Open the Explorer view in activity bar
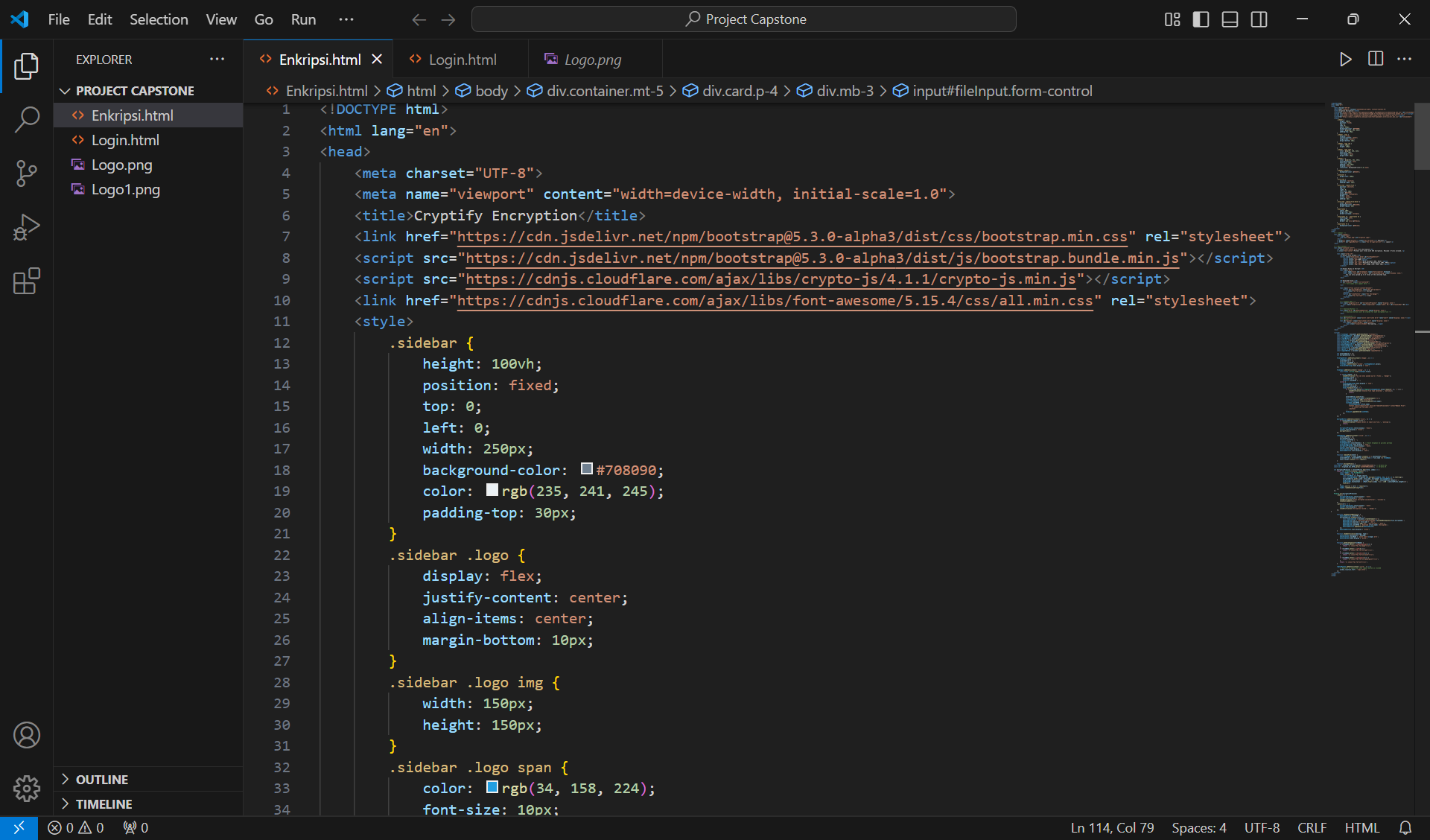The width and height of the screenshot is (1430, 840). (27, 66)
